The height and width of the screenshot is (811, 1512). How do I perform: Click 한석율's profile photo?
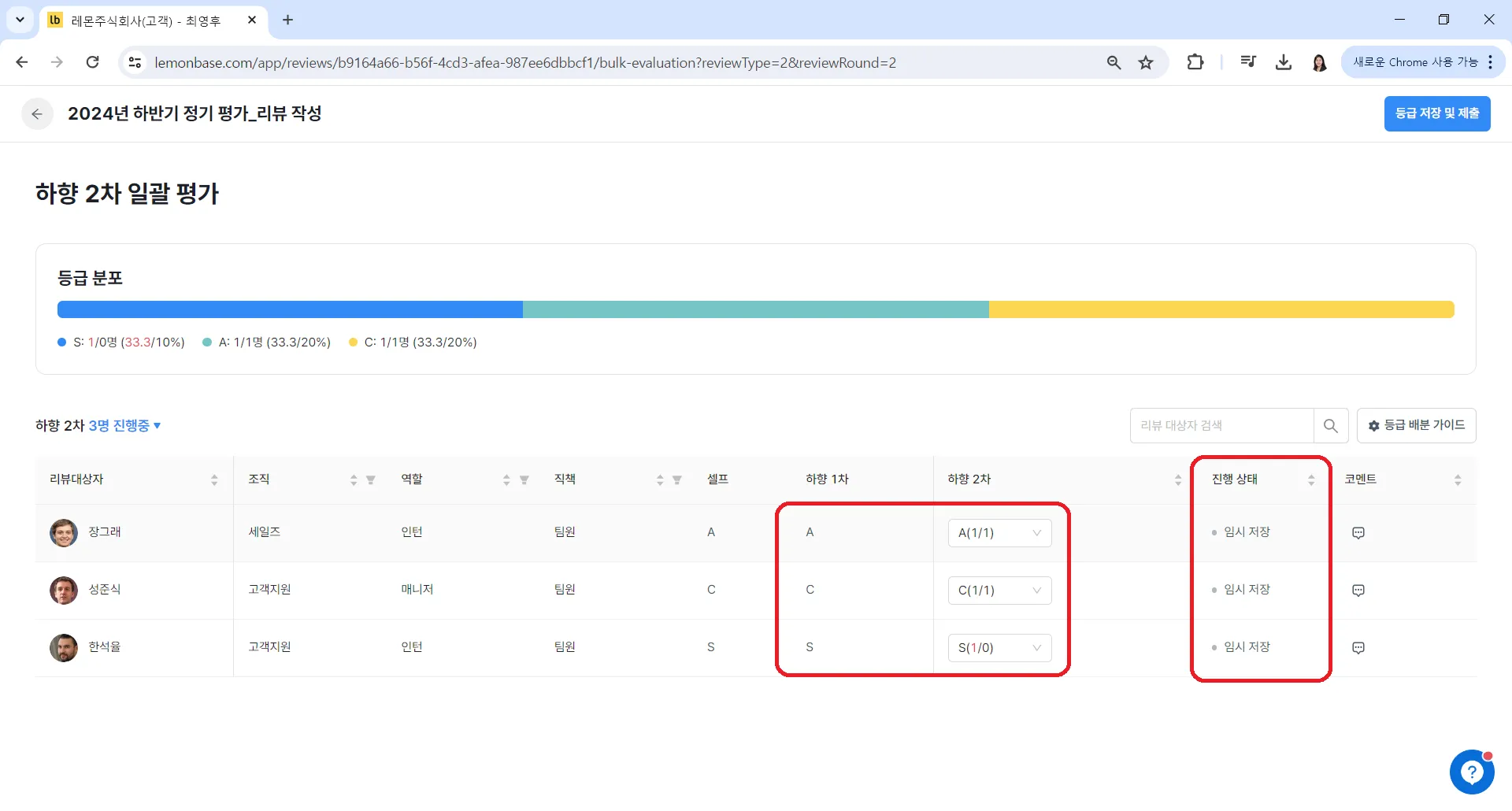(x=64, y=648)
